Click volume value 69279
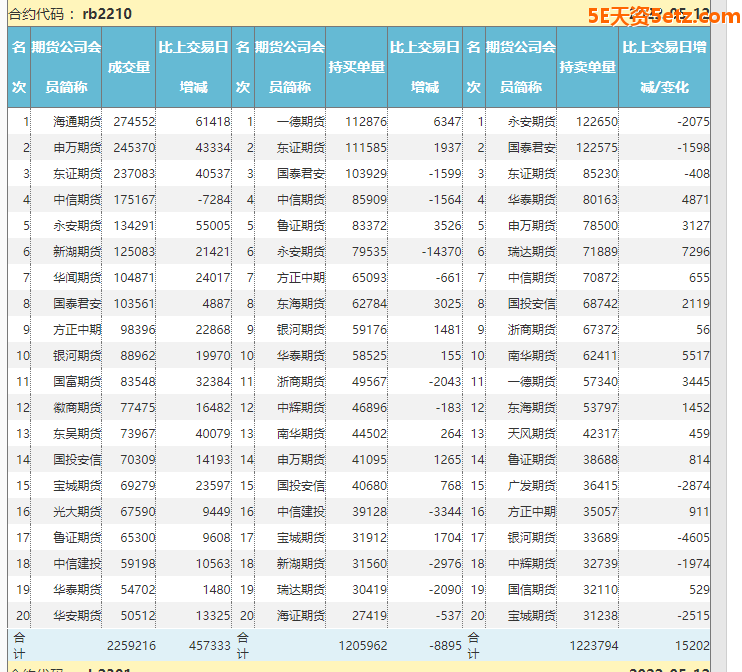Viewport: 742px width, 672px height. 137,486
